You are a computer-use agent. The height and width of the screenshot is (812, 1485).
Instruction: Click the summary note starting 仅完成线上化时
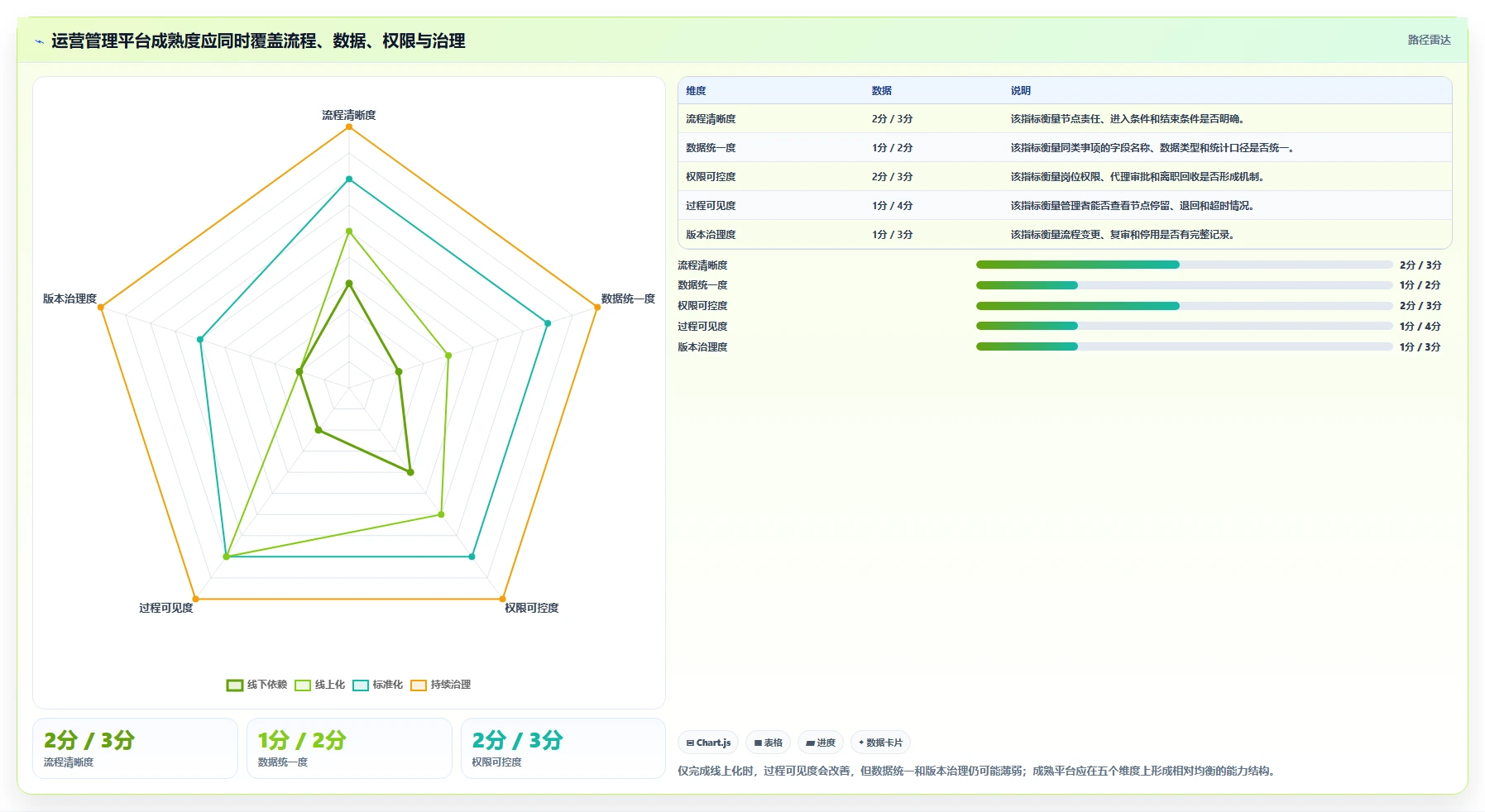pos(979,771)
